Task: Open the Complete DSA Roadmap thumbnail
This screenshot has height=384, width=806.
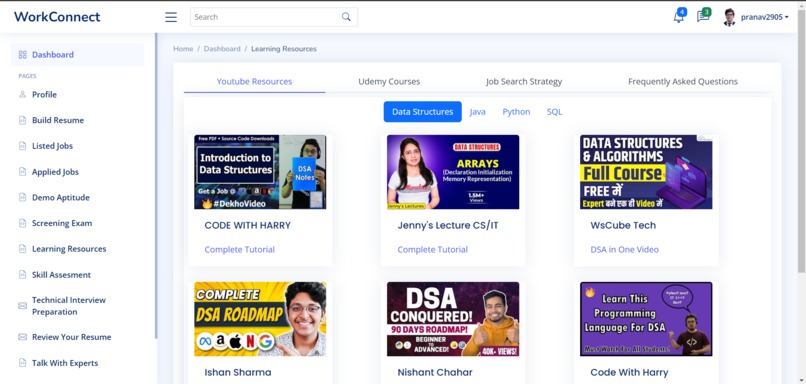Action: (260, 319)
